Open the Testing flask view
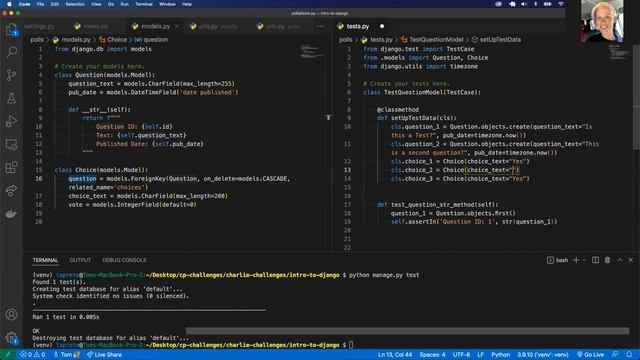The image size is (640, 360). [x=11, y=98]
